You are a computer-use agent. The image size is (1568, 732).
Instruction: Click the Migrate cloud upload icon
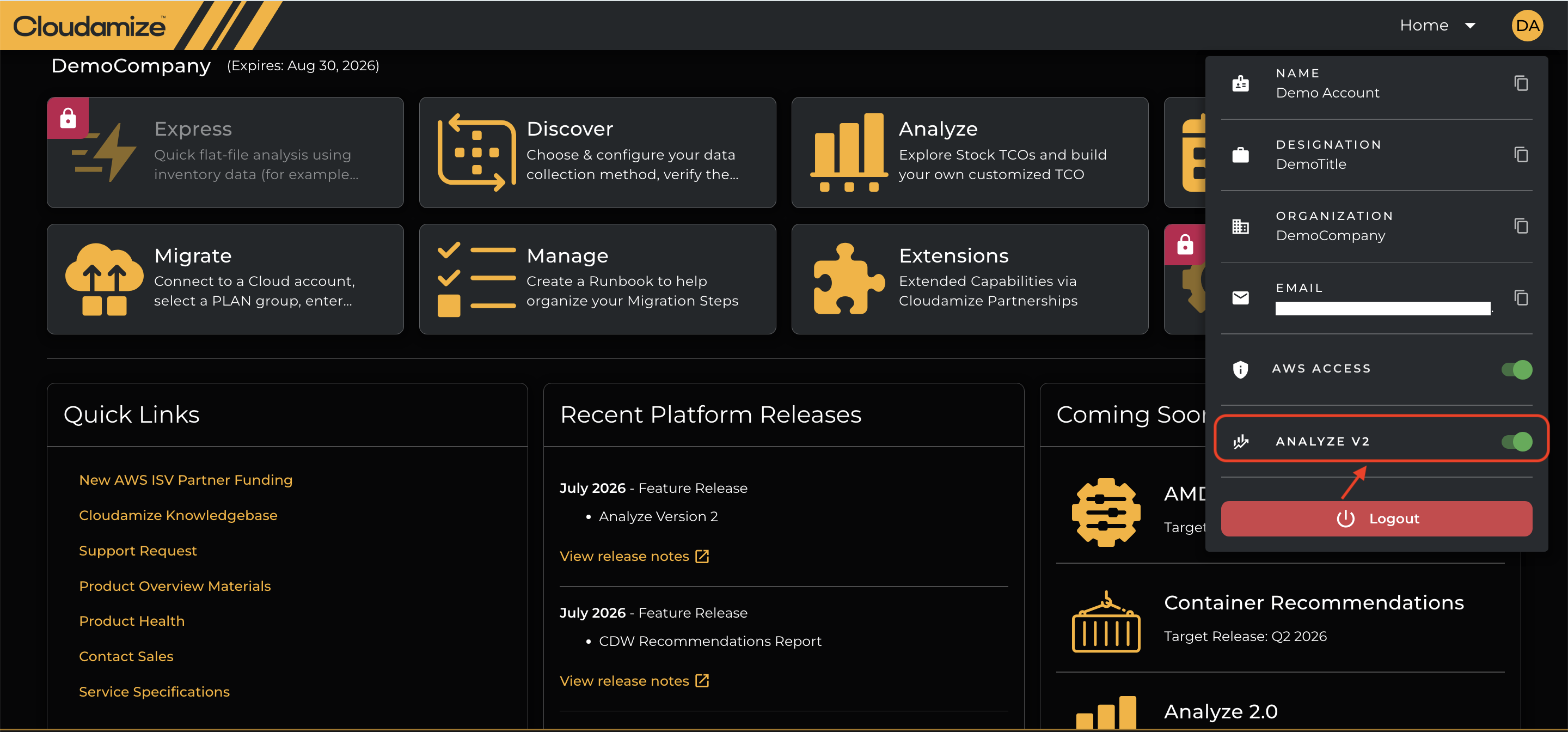point(104,279)
